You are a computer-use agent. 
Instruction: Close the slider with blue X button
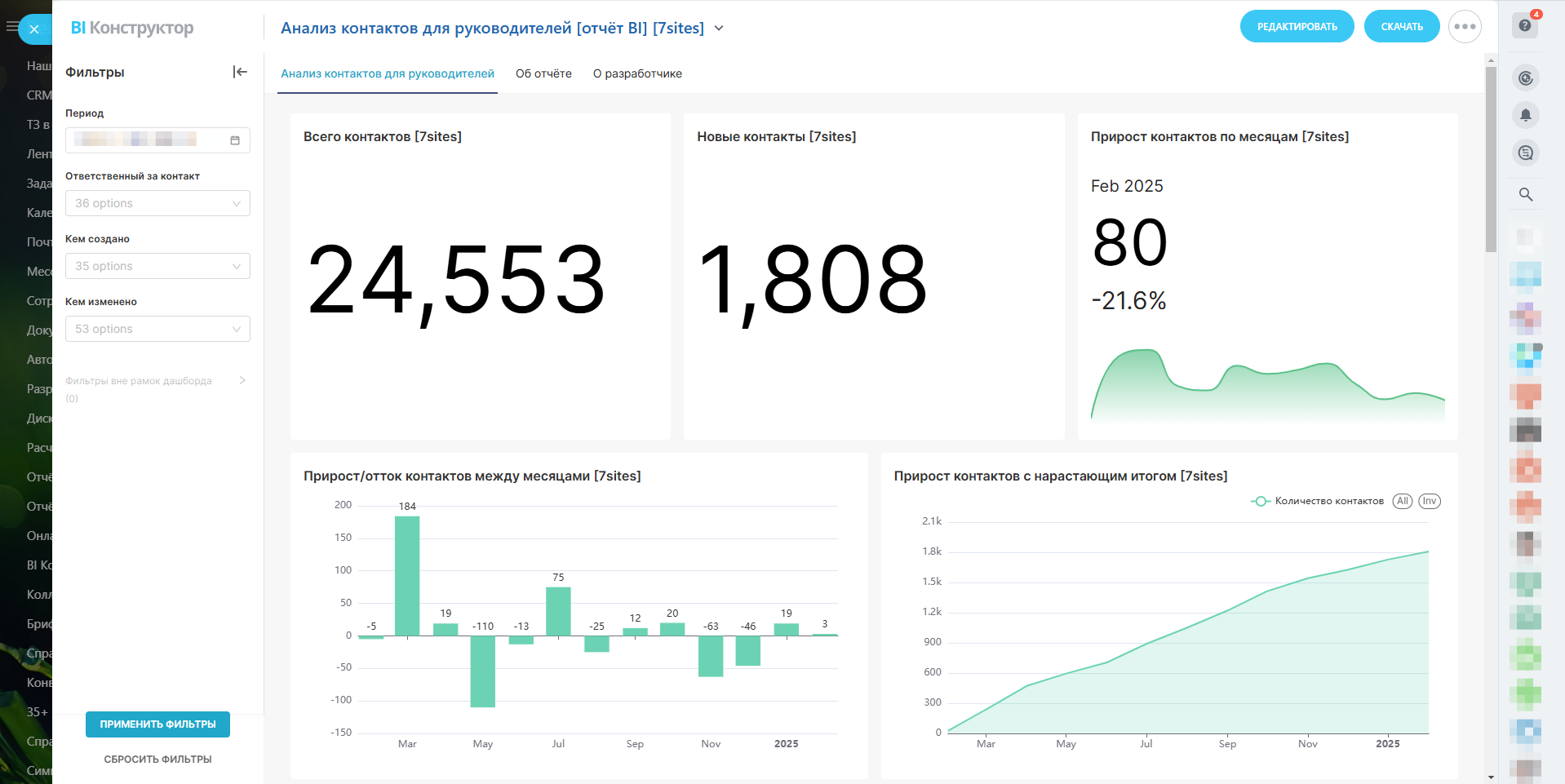[x=34, y=29]
